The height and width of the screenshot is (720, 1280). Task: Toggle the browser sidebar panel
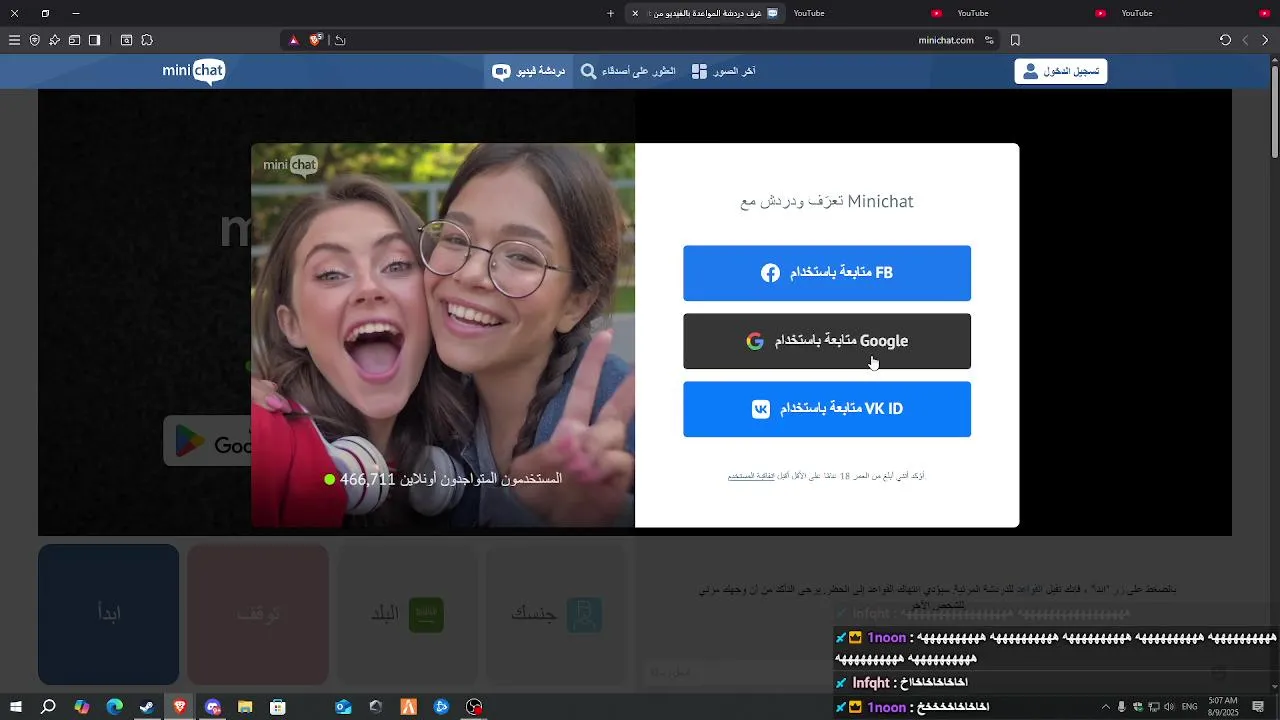click(x=94, y=40)
